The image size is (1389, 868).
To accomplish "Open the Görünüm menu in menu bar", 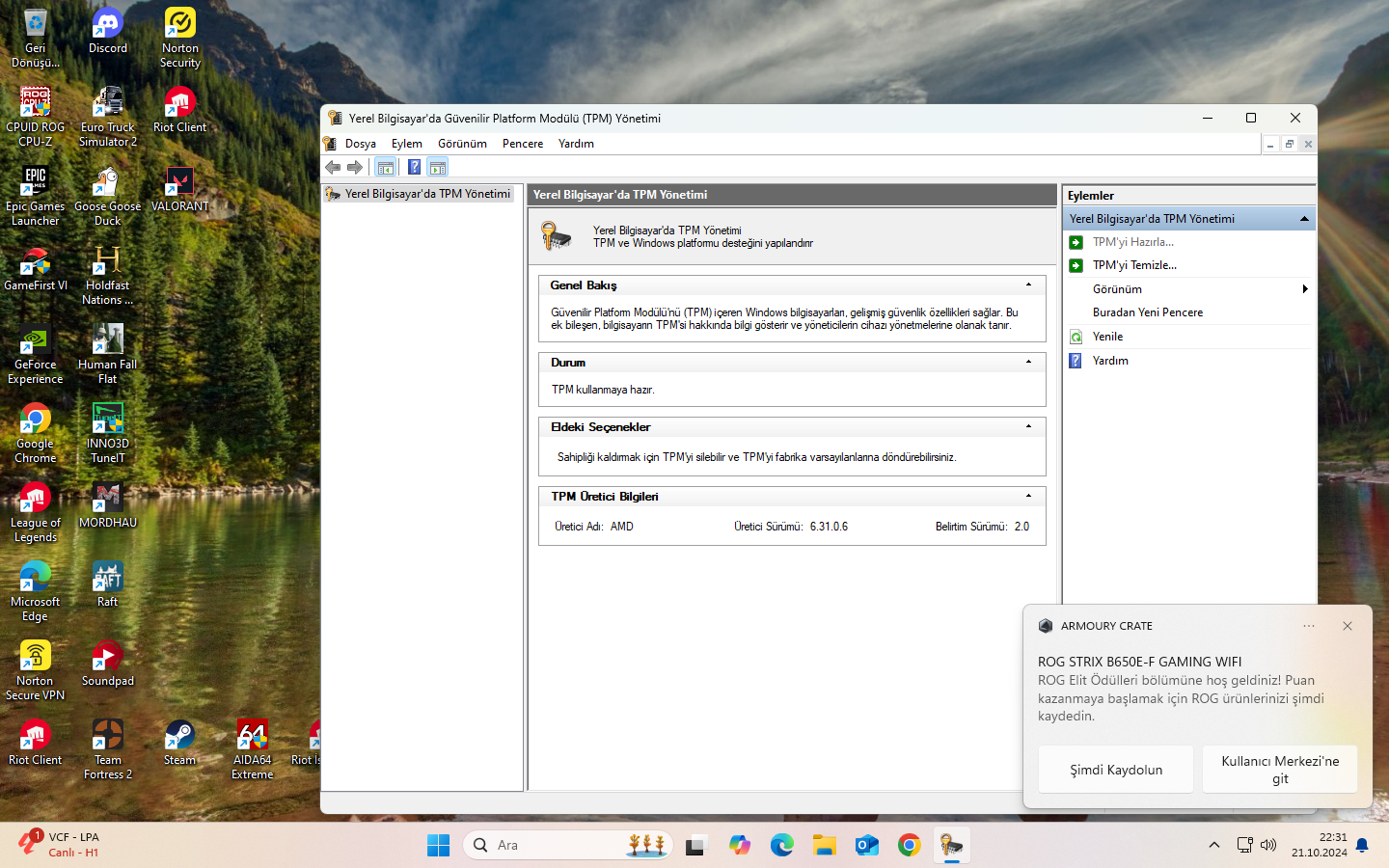I will click(462, 144).
